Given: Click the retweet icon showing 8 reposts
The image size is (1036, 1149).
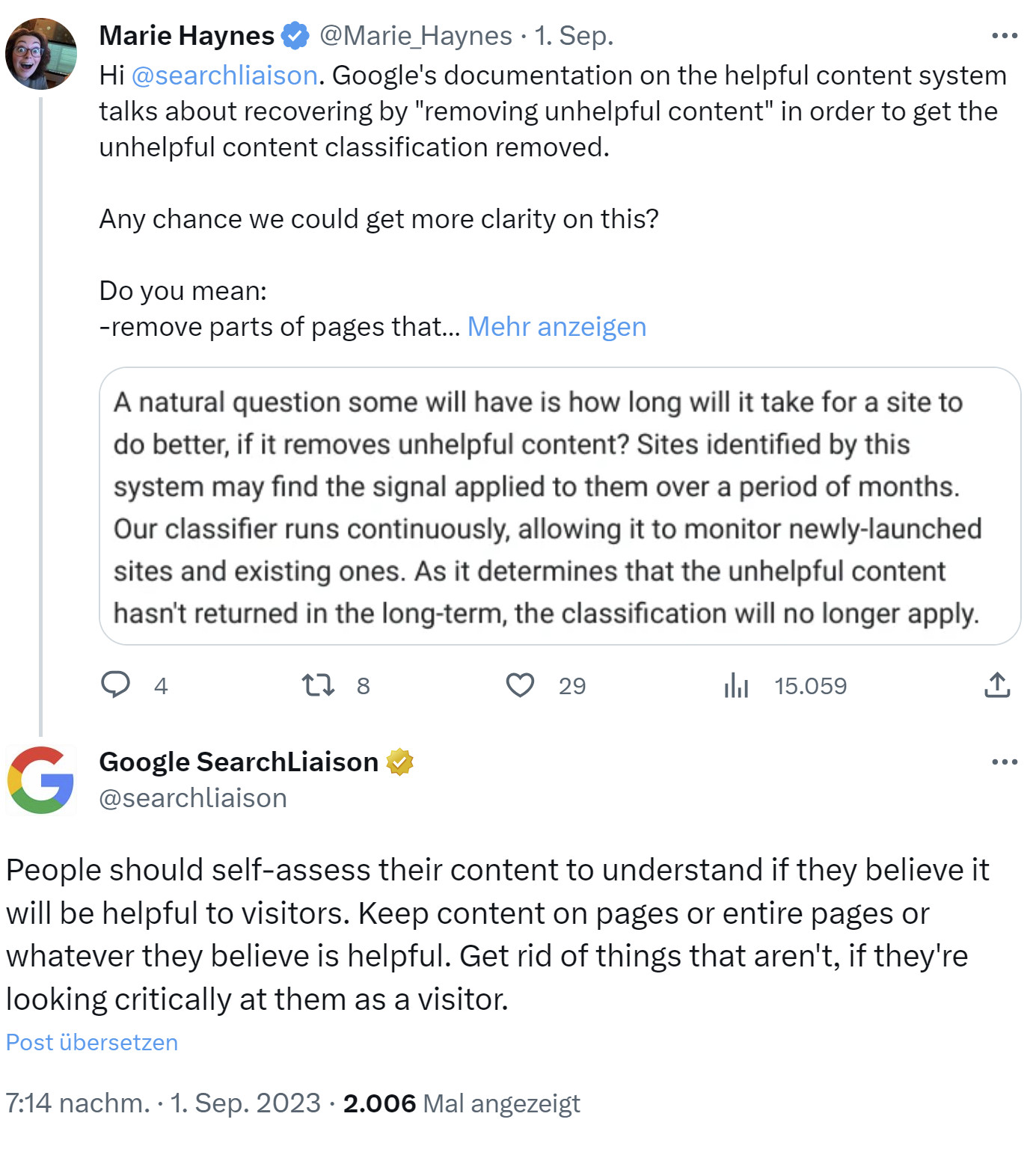Looking at the screenshot, I should pos(317,685).
